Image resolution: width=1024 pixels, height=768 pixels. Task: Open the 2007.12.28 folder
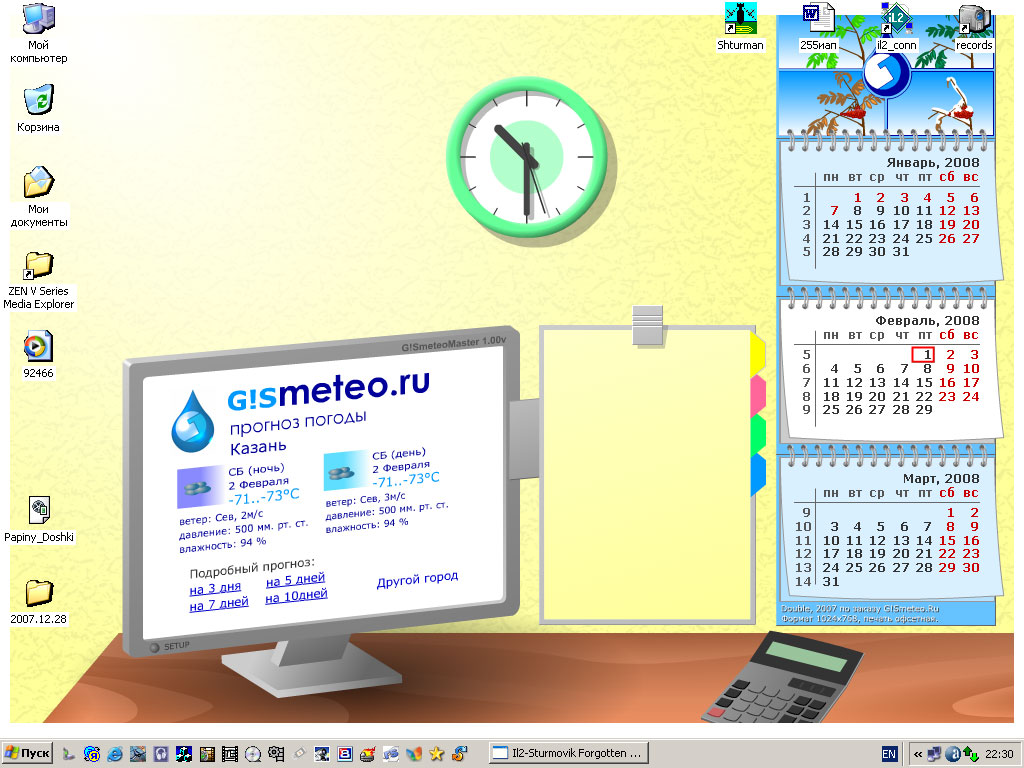click(x=38, y=593)
